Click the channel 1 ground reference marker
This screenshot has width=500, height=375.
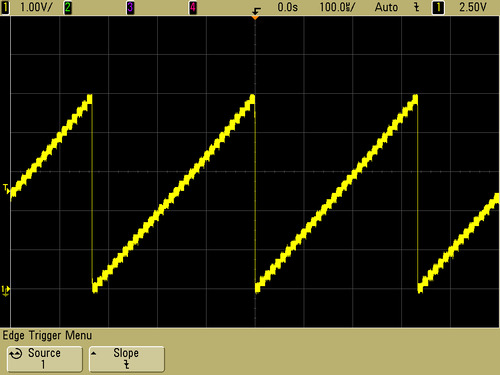click(x=6, y=291)
